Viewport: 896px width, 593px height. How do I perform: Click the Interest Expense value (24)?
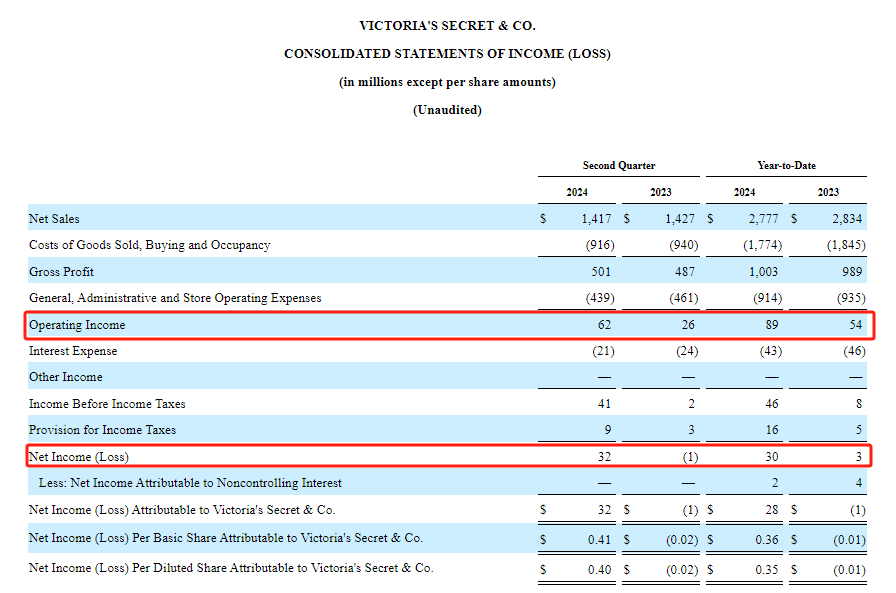click(687, 351)
